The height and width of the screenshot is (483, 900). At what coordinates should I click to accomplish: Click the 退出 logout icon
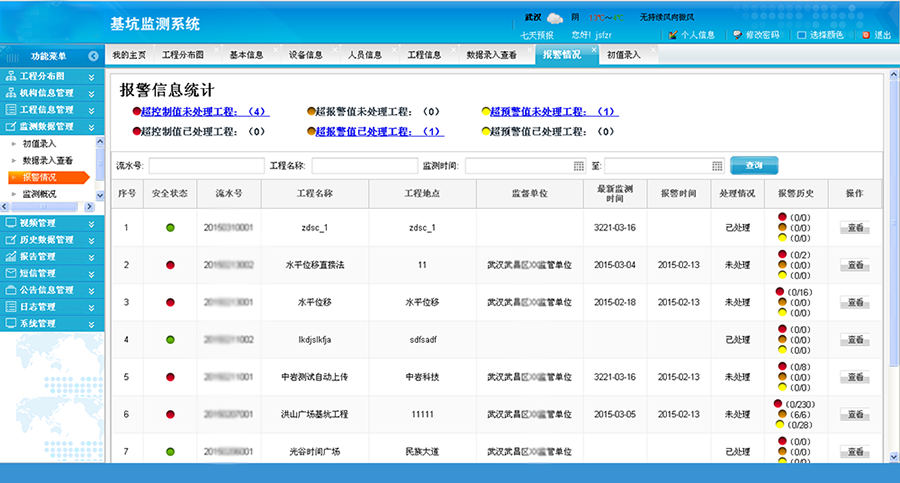(x=866, y=34)
